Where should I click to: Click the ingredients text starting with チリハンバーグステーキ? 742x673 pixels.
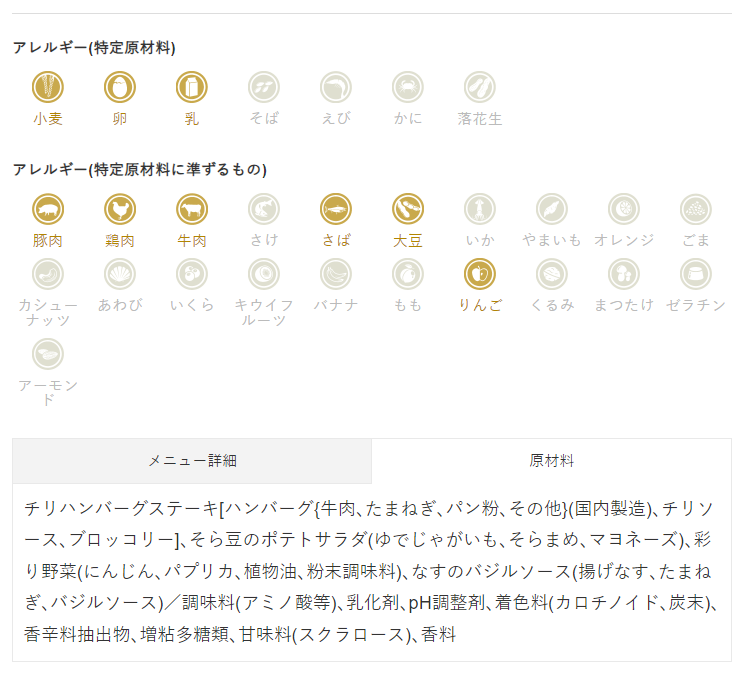371,571
